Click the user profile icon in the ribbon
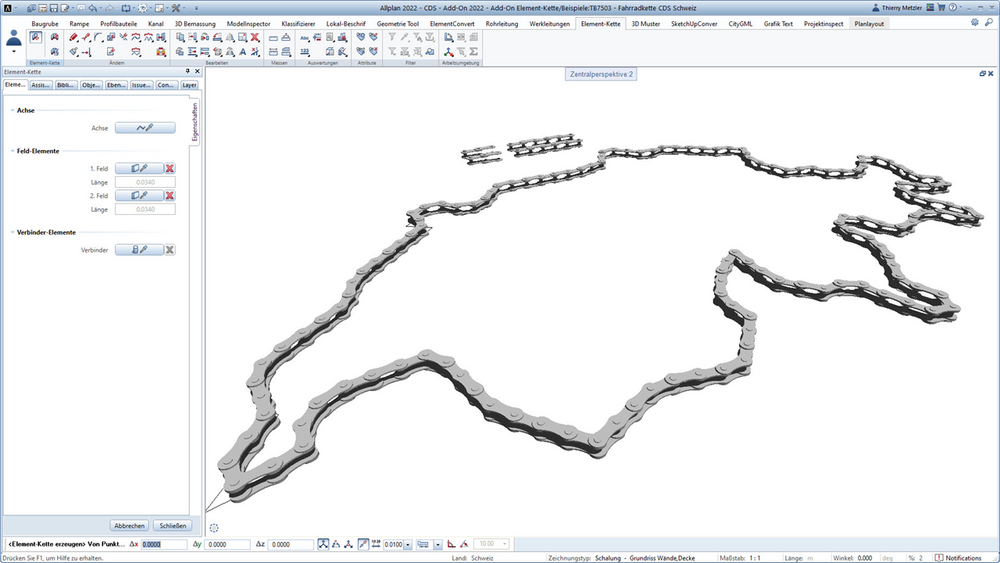The width and height of the screenshot is (1000, 563). pyautogui.click(x=13, y=40)
